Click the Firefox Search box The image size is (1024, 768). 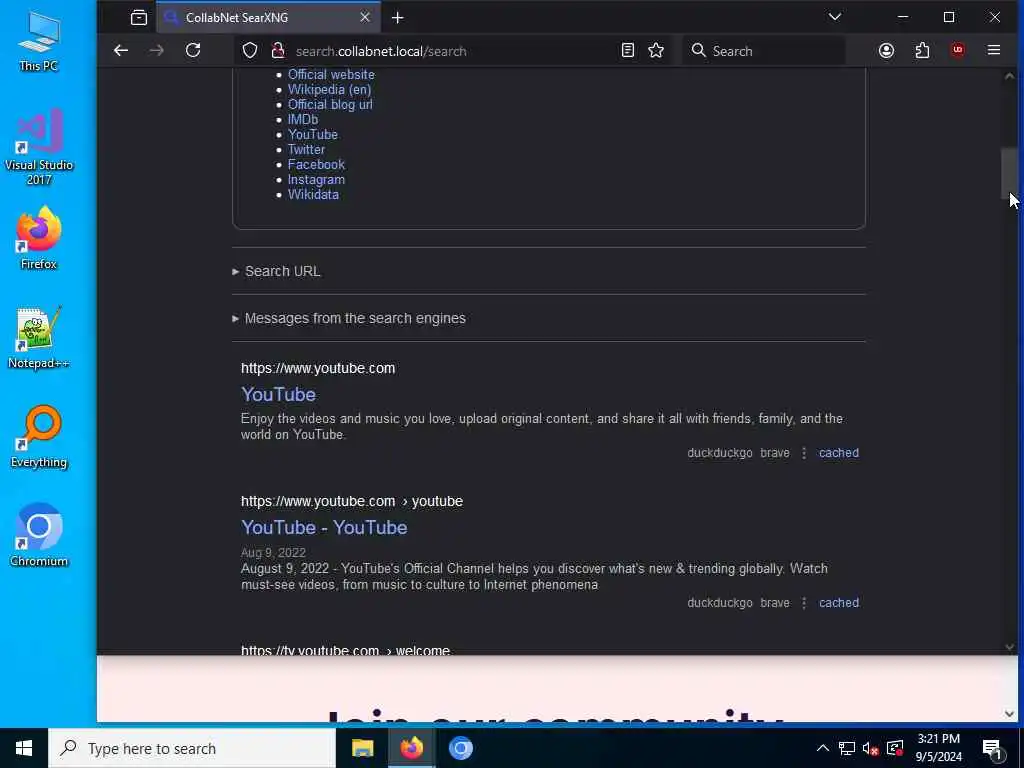point(764,51)
